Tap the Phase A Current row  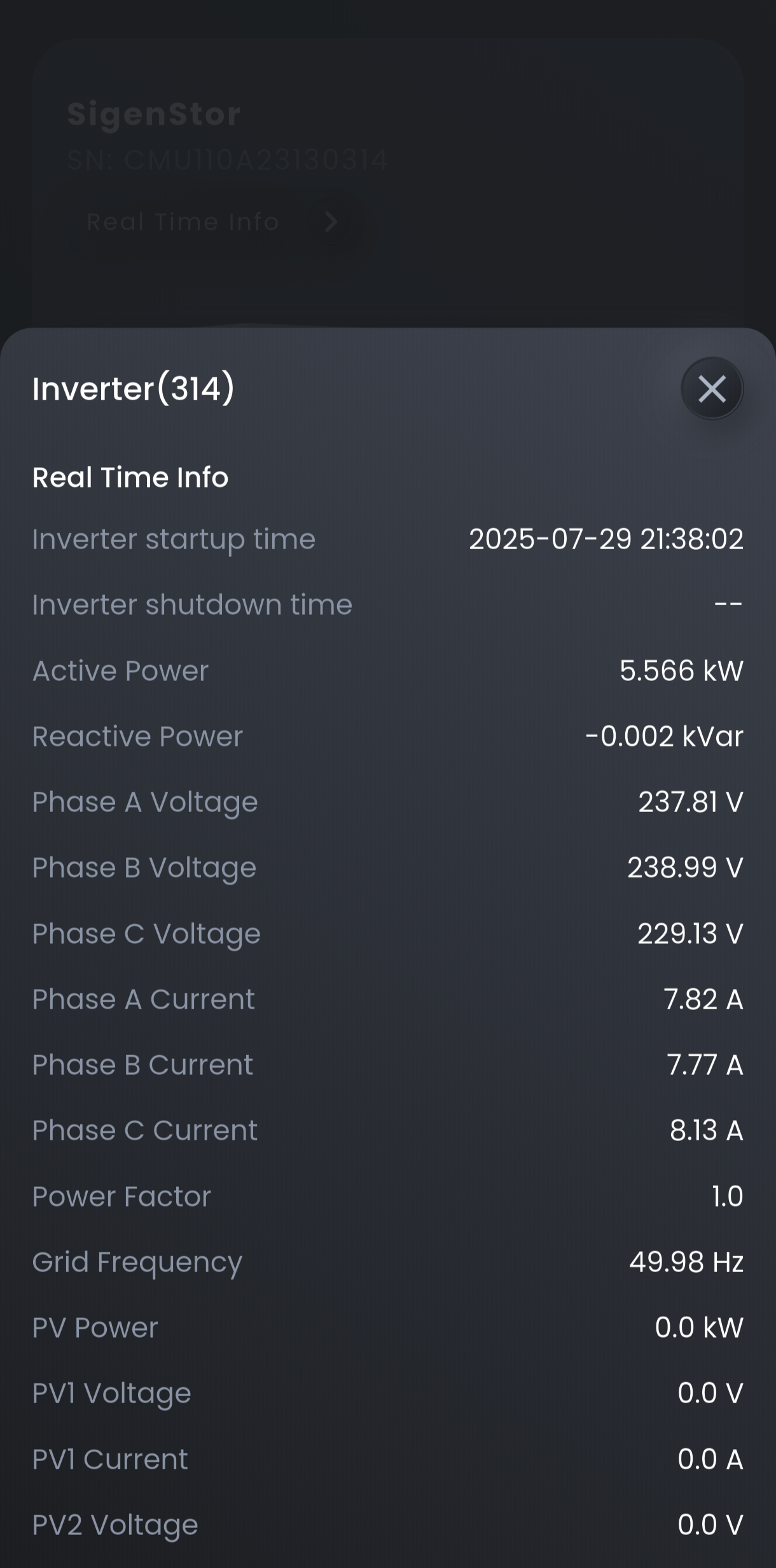coord(388,999)
